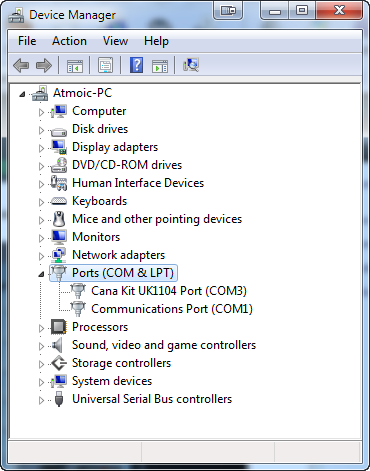Click the blue Help question mark icon
This screenshot has width=370, height=471.
click(x=136, y=65)
